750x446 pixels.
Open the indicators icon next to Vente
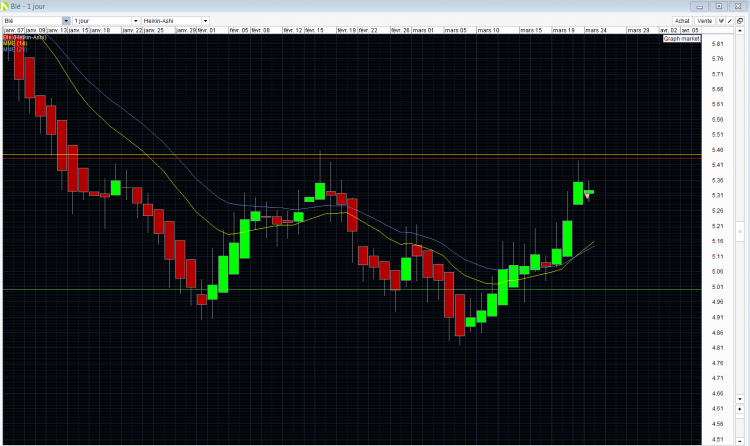click(x=721, y=21)
